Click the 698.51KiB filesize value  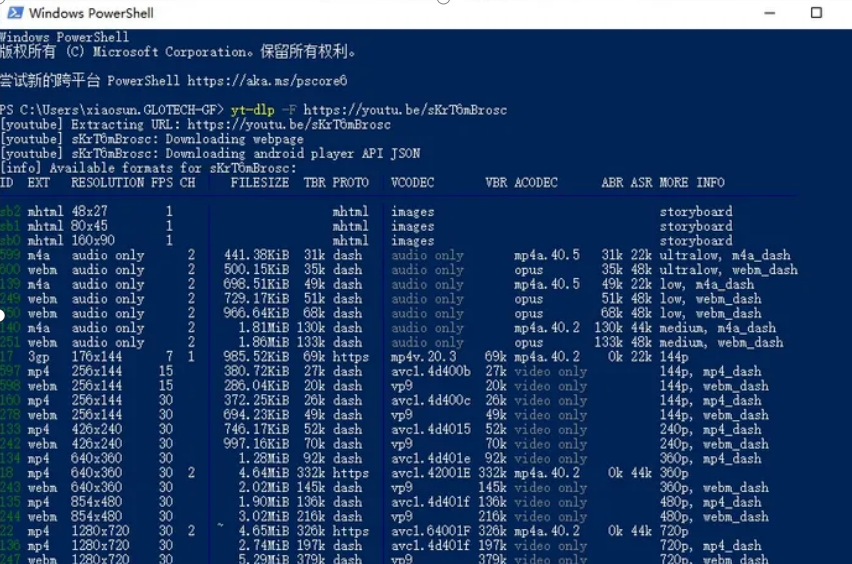(x=256, y=284)
